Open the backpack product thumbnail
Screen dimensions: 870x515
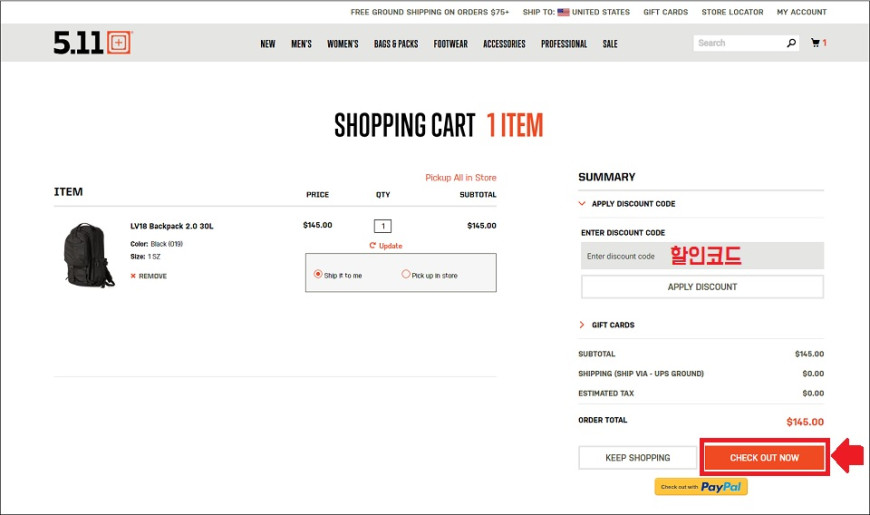pyautogui.click(x=89, y=255)
